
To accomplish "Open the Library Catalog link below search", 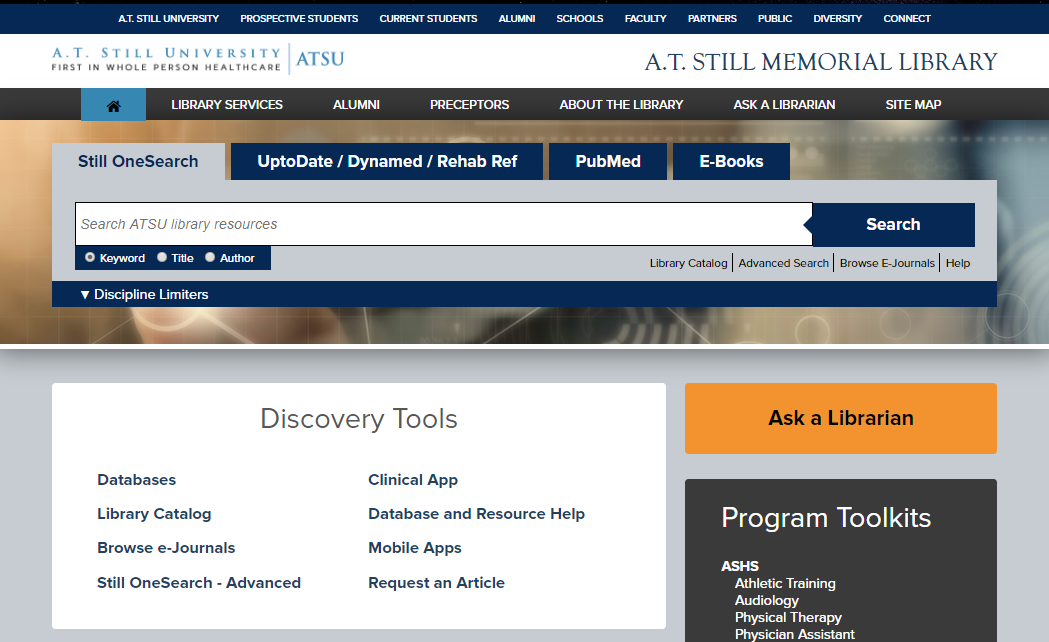I will click(x=688, y=263).
